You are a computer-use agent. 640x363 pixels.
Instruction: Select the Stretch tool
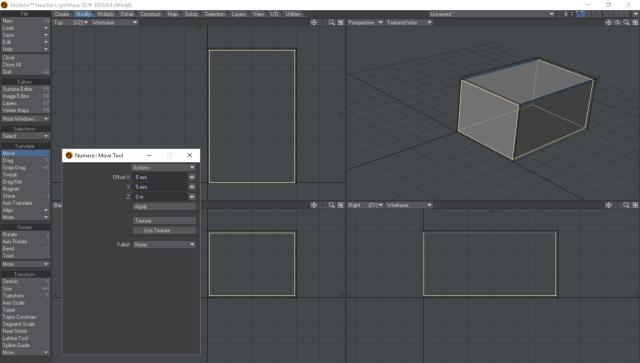tap(25, 281)
